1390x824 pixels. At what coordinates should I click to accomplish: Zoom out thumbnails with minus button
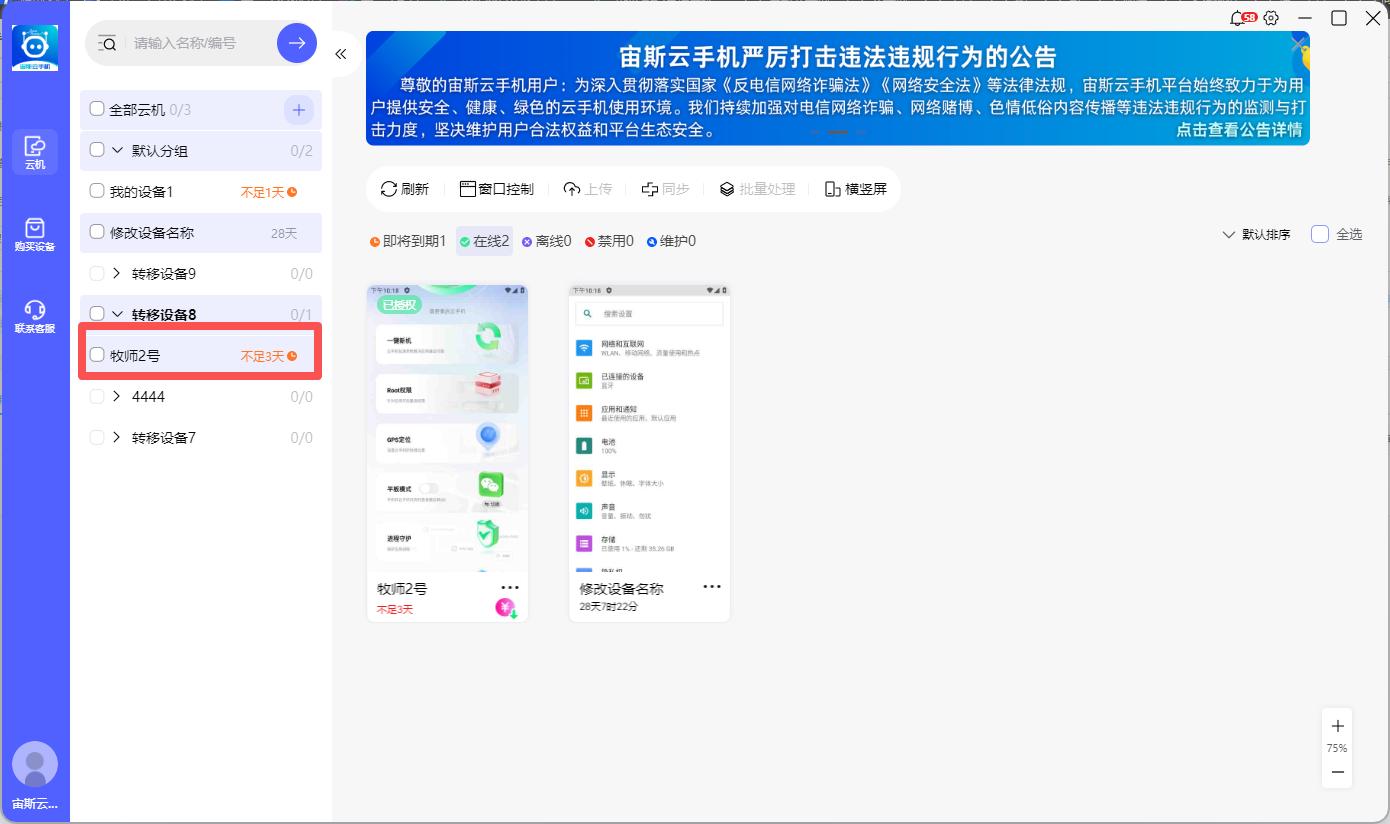click(1338, 772)
